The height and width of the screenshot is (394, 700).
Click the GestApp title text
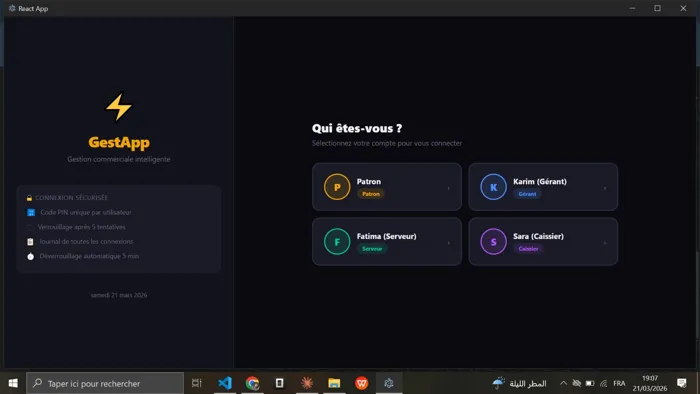click(x=119, y=142)
